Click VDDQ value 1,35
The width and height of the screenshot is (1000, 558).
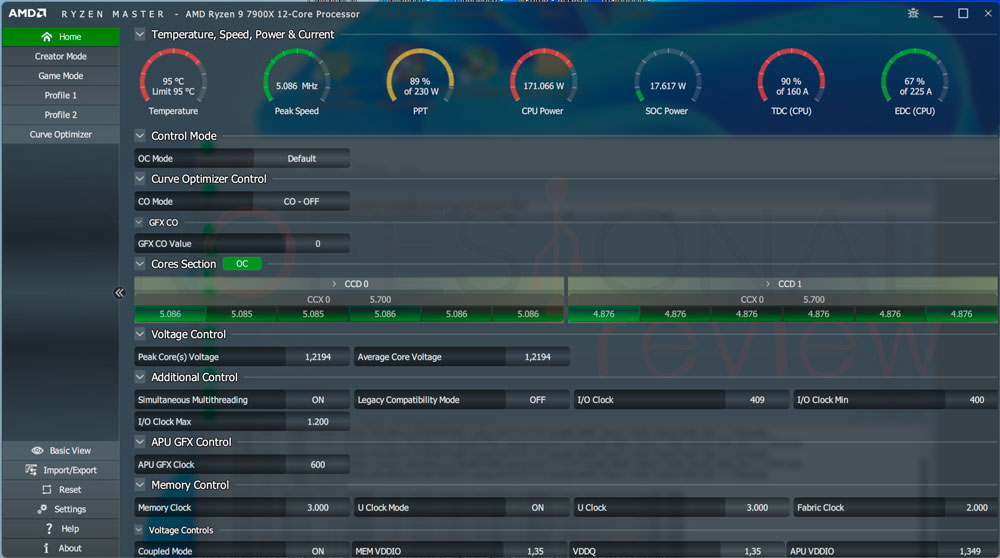tap(753, 551)
